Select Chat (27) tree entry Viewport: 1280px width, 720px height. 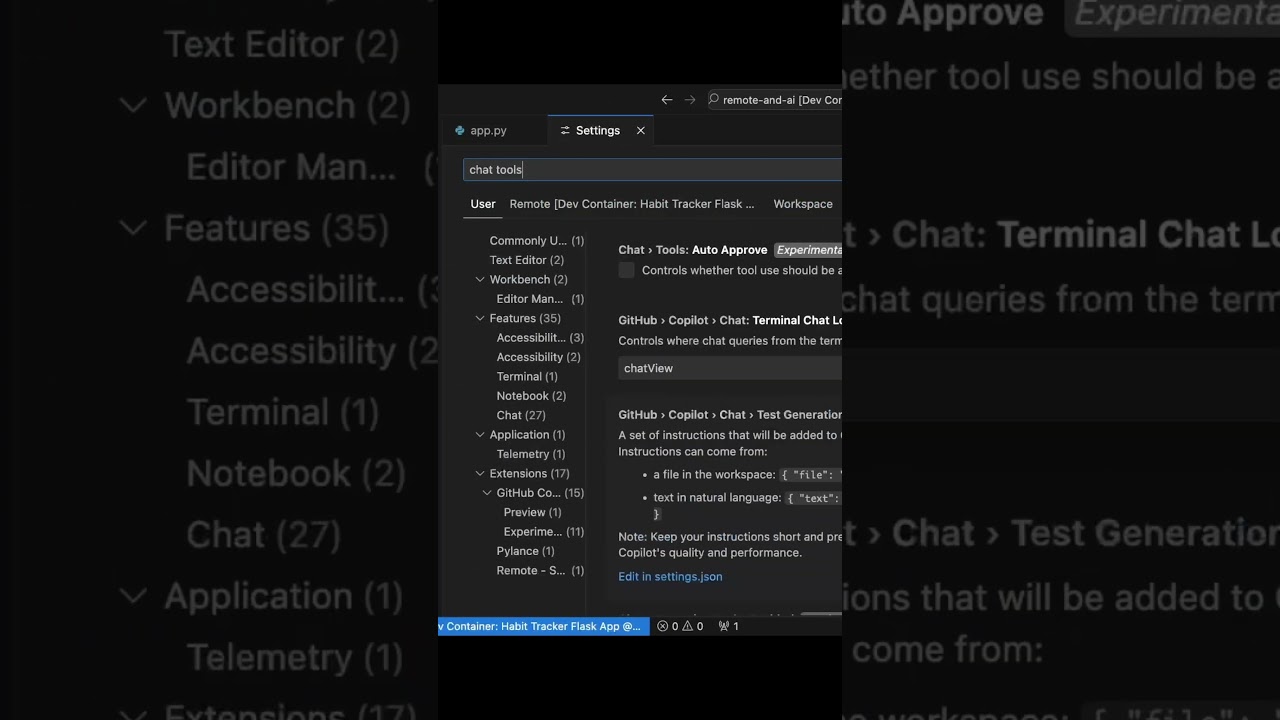(521, 415)
